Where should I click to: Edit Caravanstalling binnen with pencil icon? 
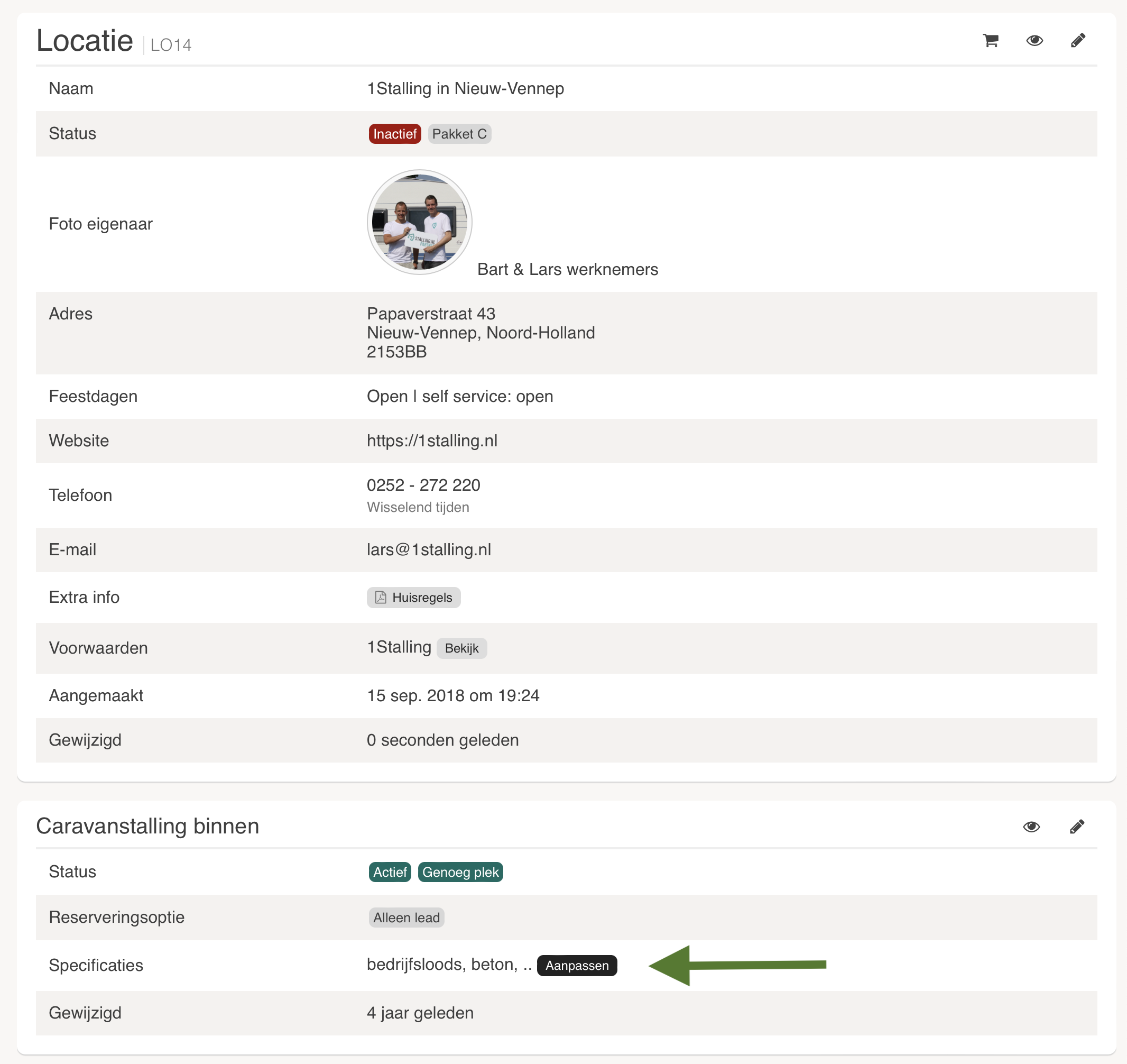point(1077,827)
